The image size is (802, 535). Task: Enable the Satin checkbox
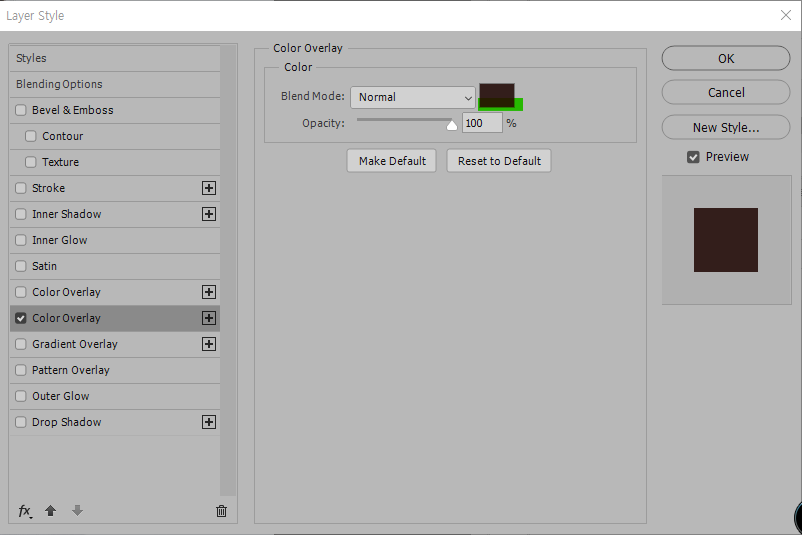(x=21, y=266)
